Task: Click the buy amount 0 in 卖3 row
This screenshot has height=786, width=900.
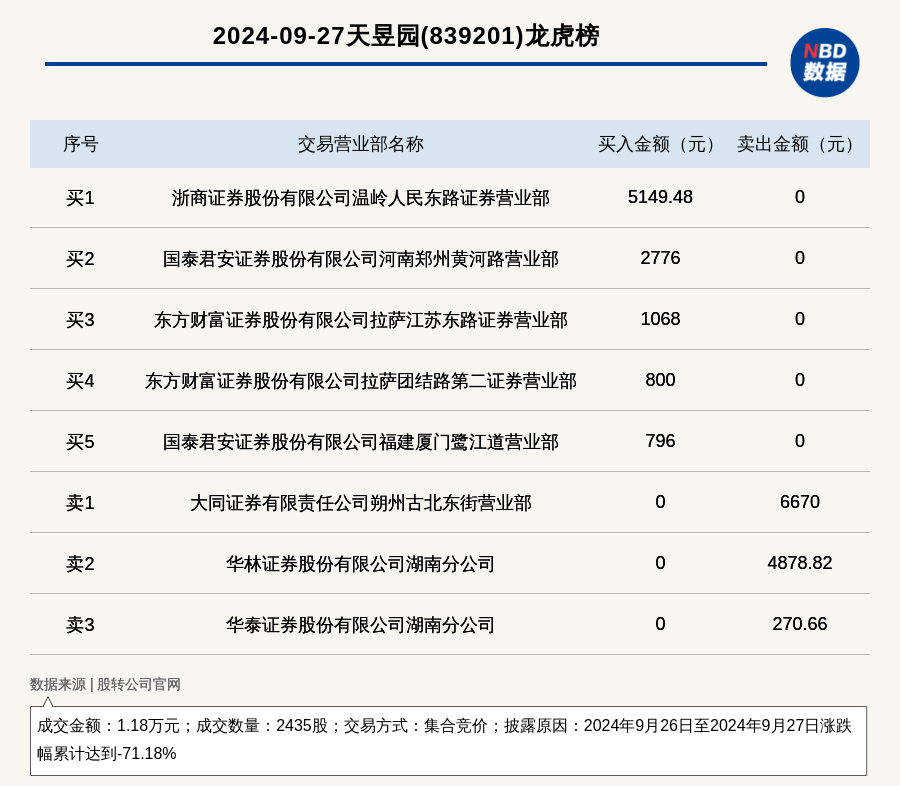Action: (x=660, y=624)
